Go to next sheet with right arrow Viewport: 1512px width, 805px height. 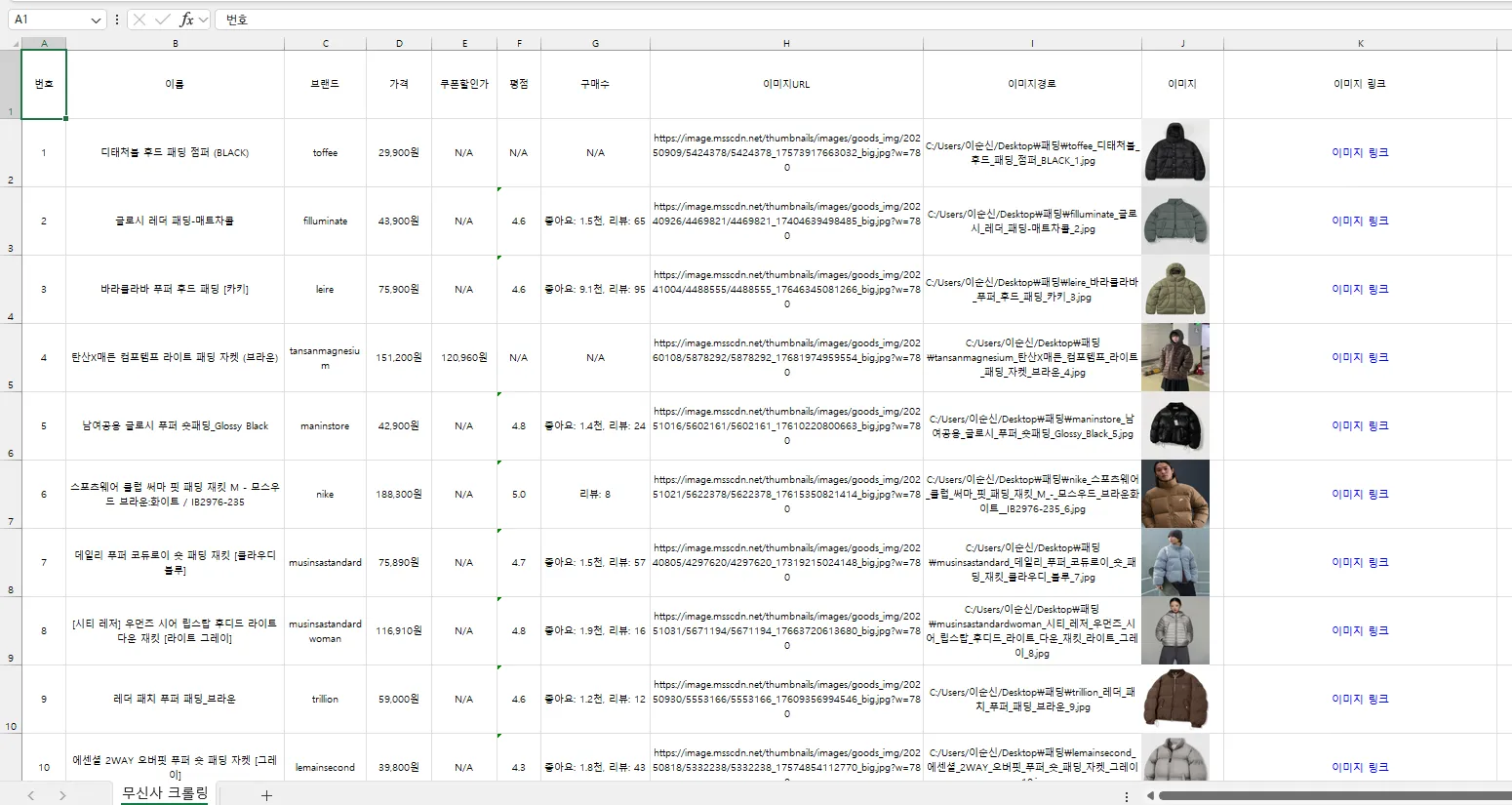[62, 795]
